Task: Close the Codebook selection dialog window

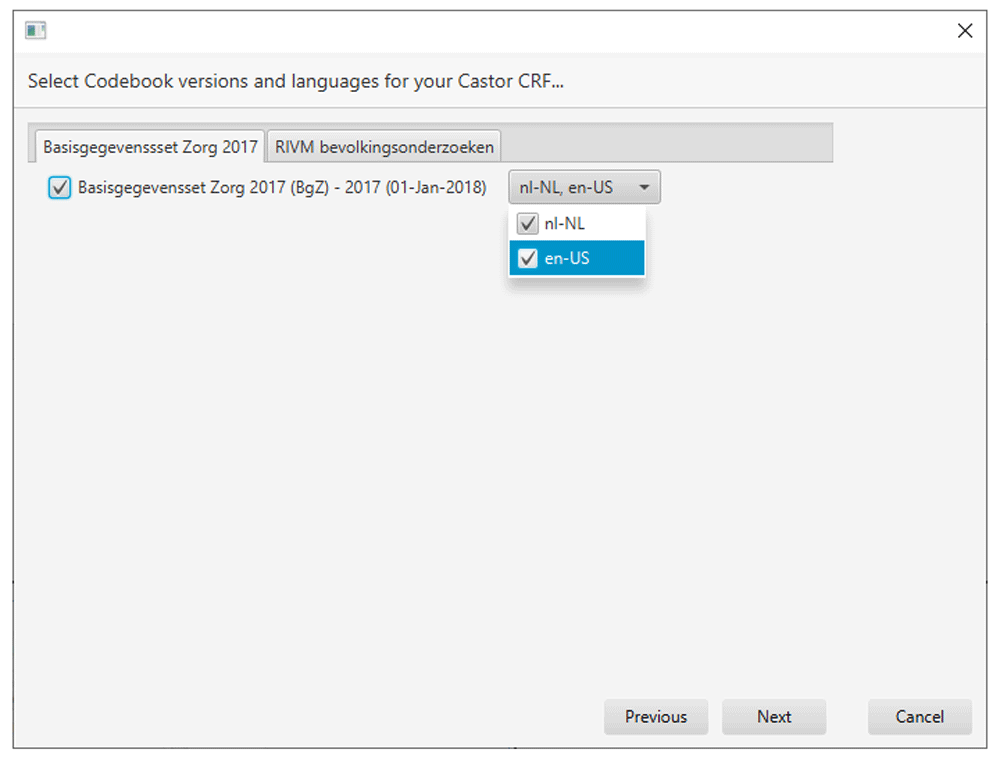Action: [964, 31]
